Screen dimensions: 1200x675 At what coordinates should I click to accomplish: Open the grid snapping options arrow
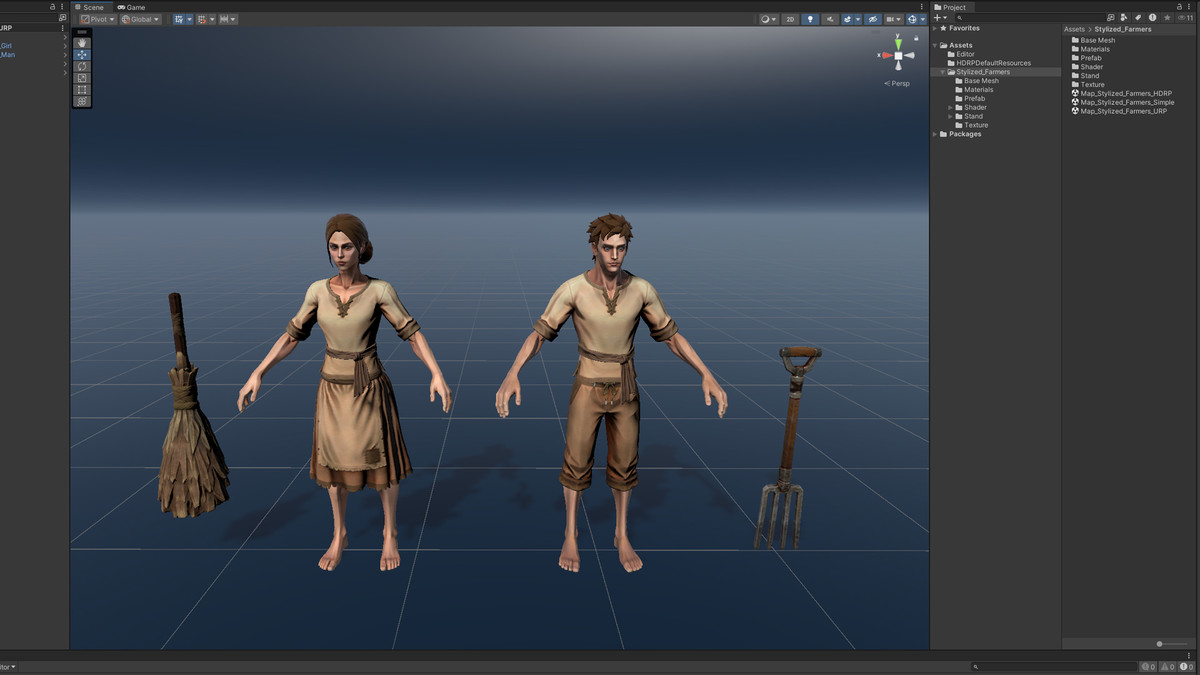(x=189, y=19)
